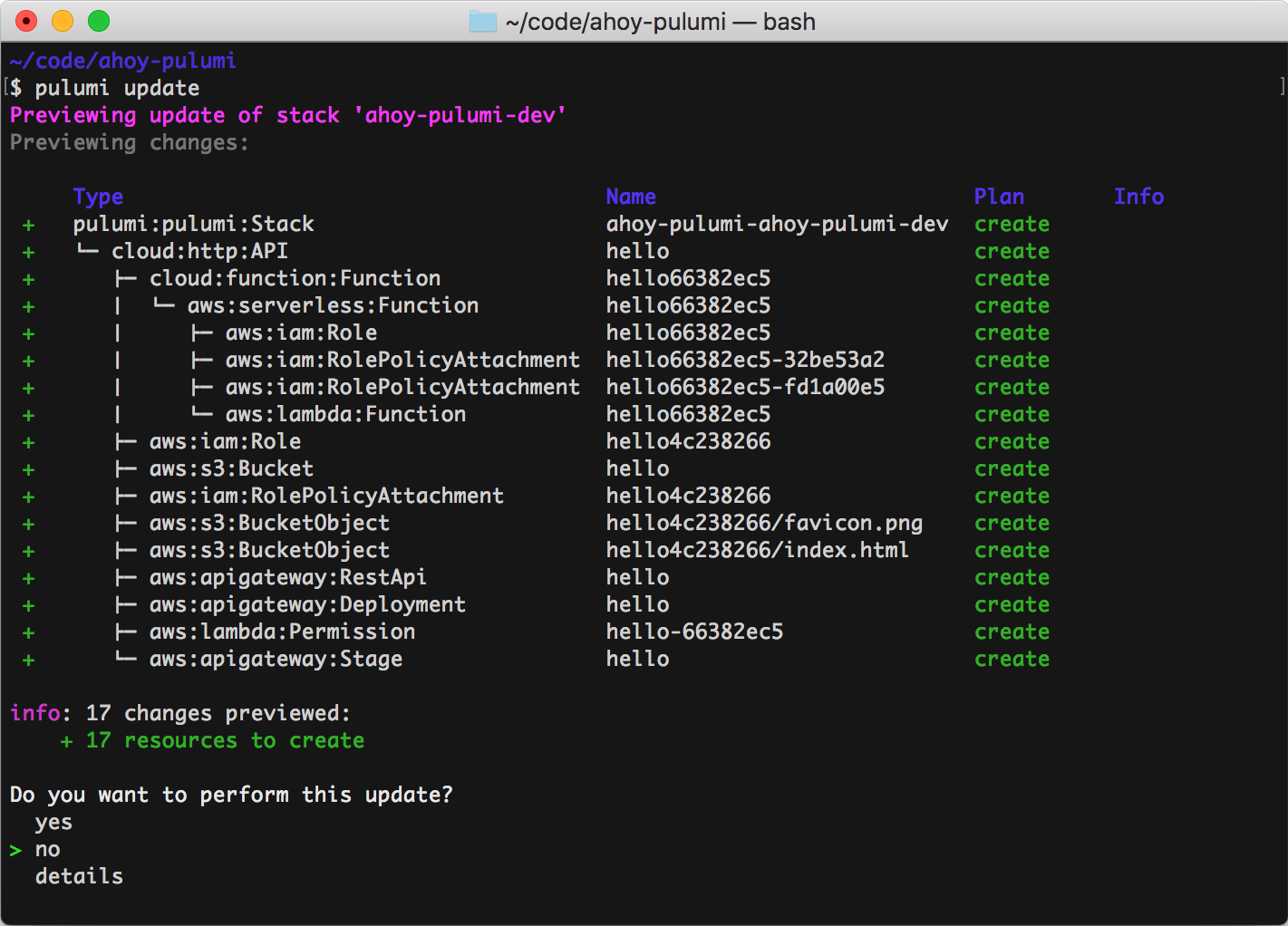The image size is (1288, 926).
Task: Select the 'details' option in the prompt
Action: 79,876
